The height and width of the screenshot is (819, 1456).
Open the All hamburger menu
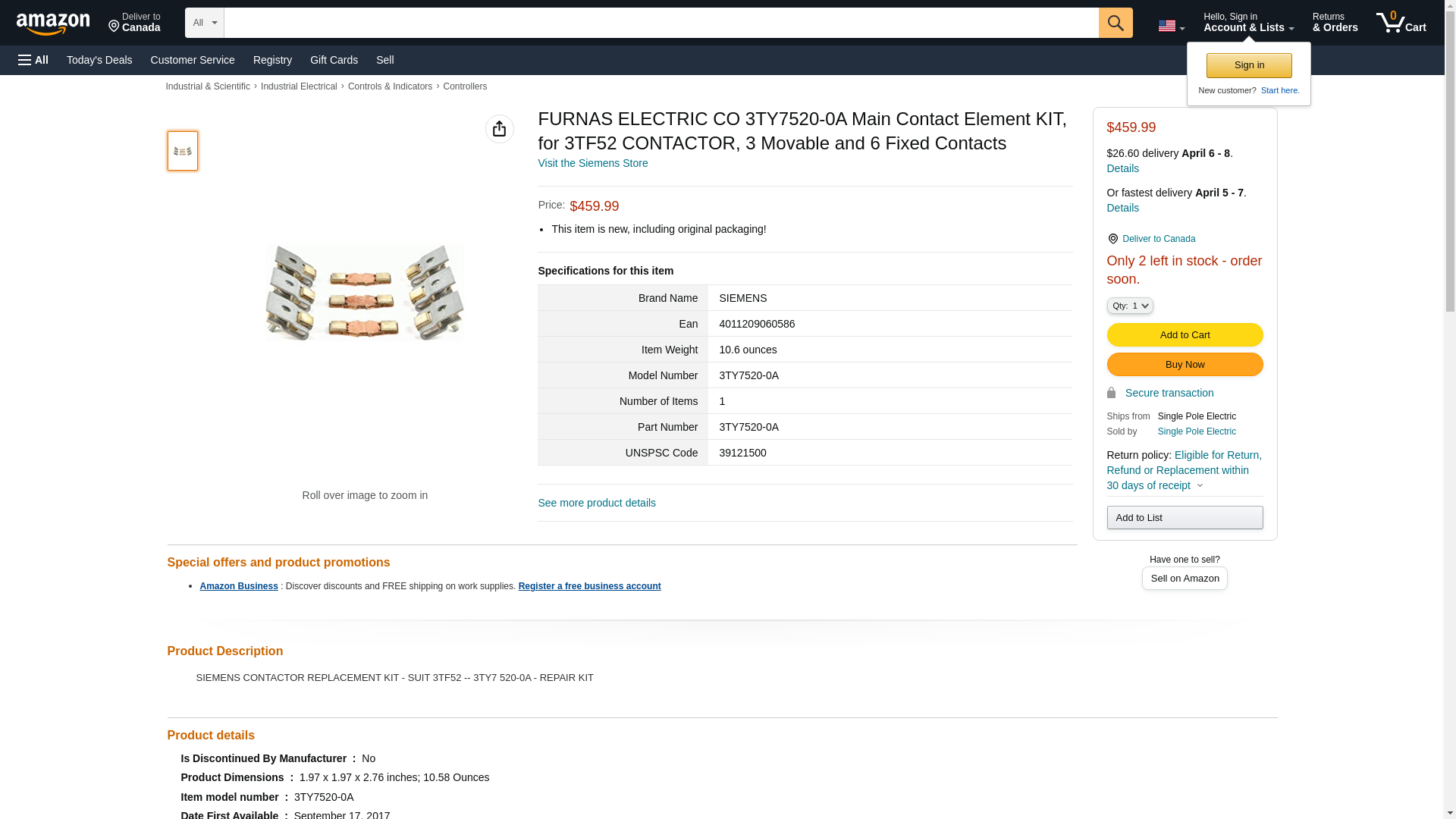coord(33,60)
